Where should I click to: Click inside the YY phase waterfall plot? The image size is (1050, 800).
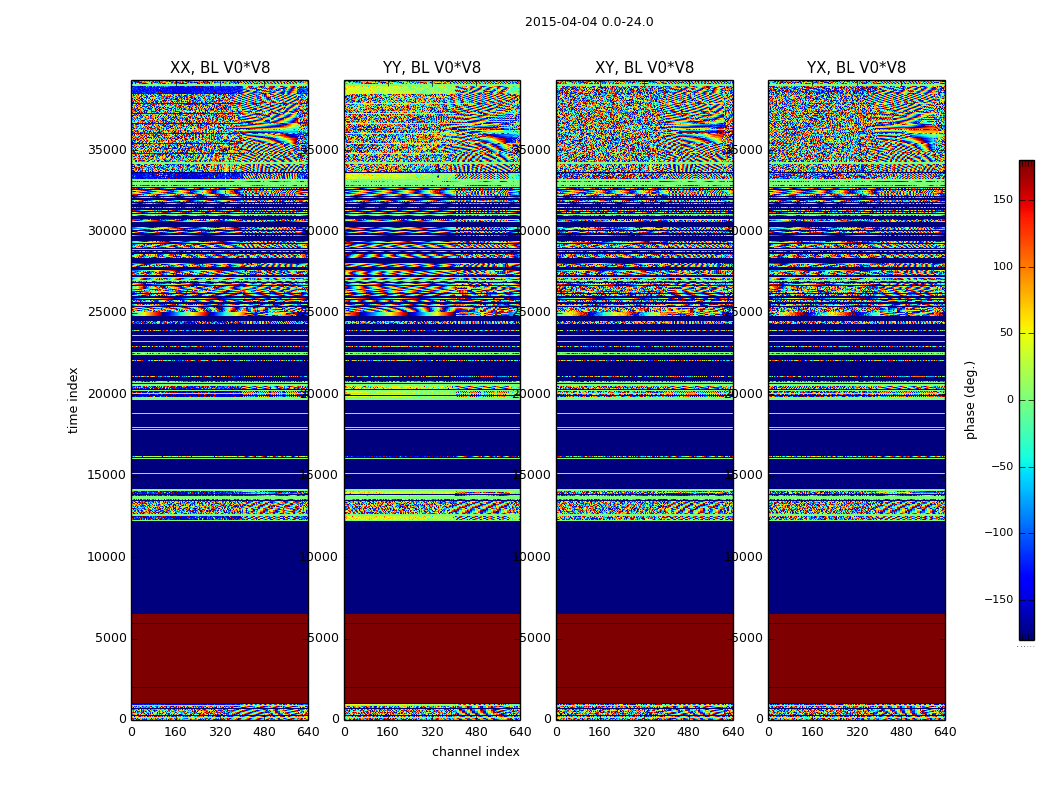point(432,400)
